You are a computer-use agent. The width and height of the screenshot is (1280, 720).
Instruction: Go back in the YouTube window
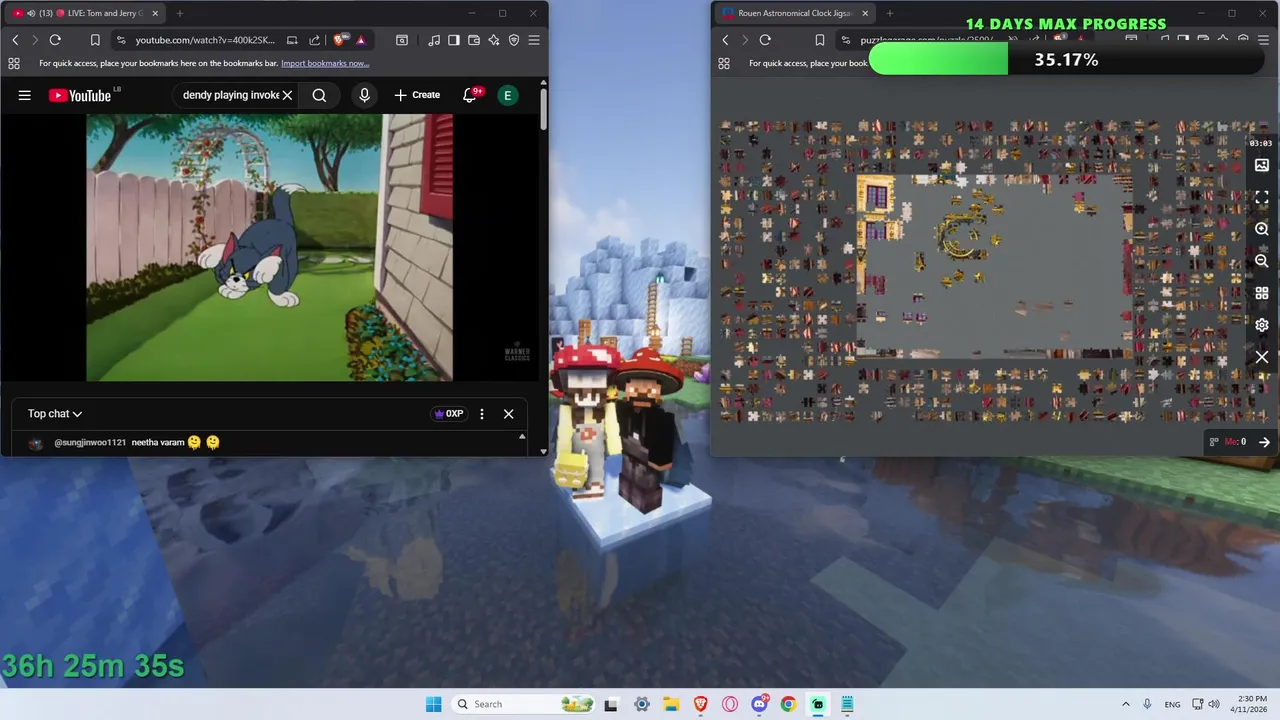click(15, 40)
